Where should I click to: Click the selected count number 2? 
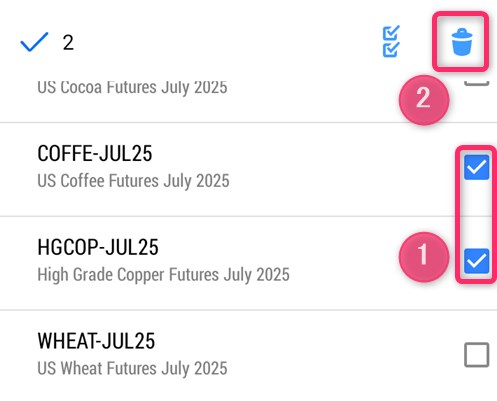point(68,43)
